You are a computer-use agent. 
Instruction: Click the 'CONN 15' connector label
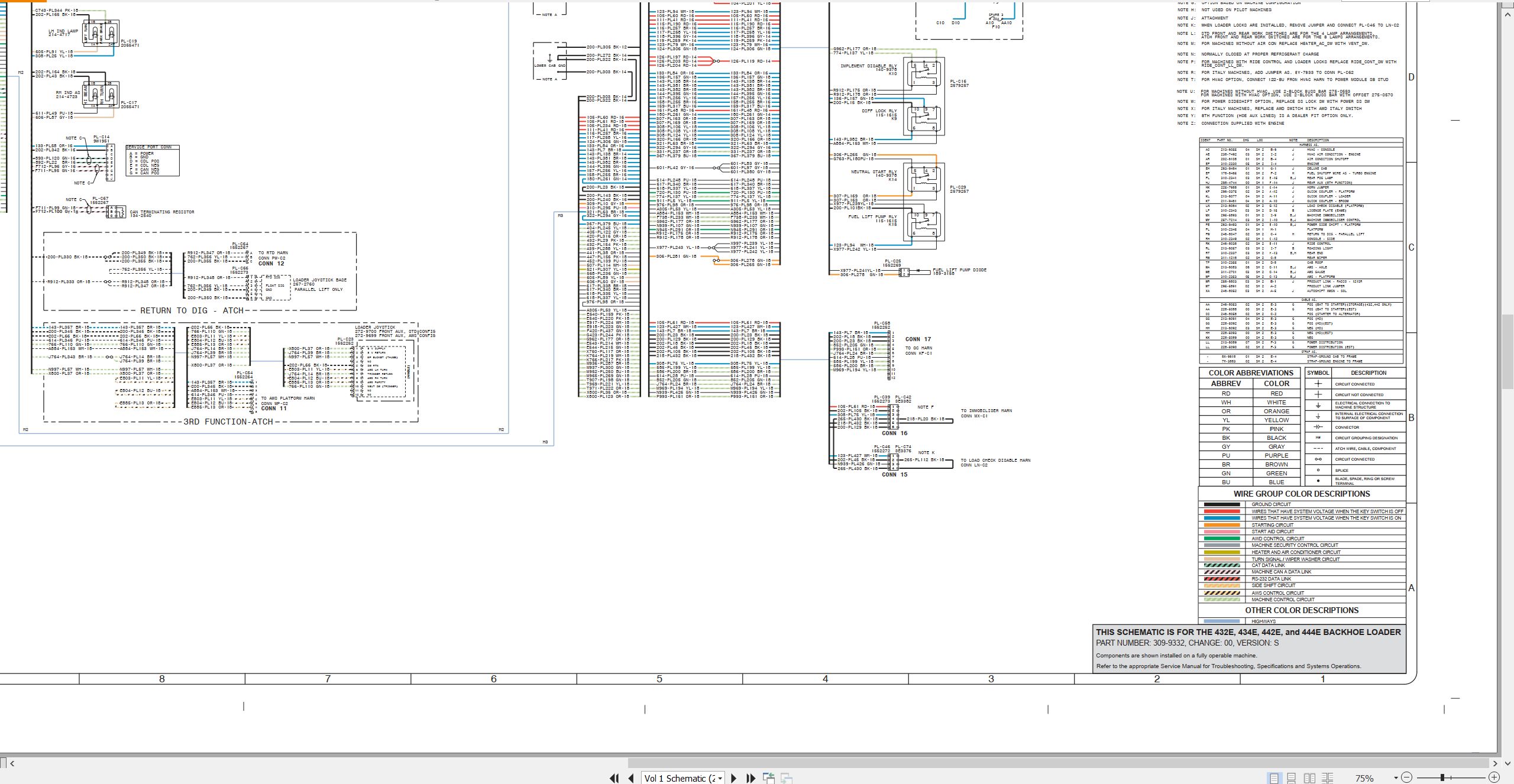pyautogui.click(x=895, y=475)
